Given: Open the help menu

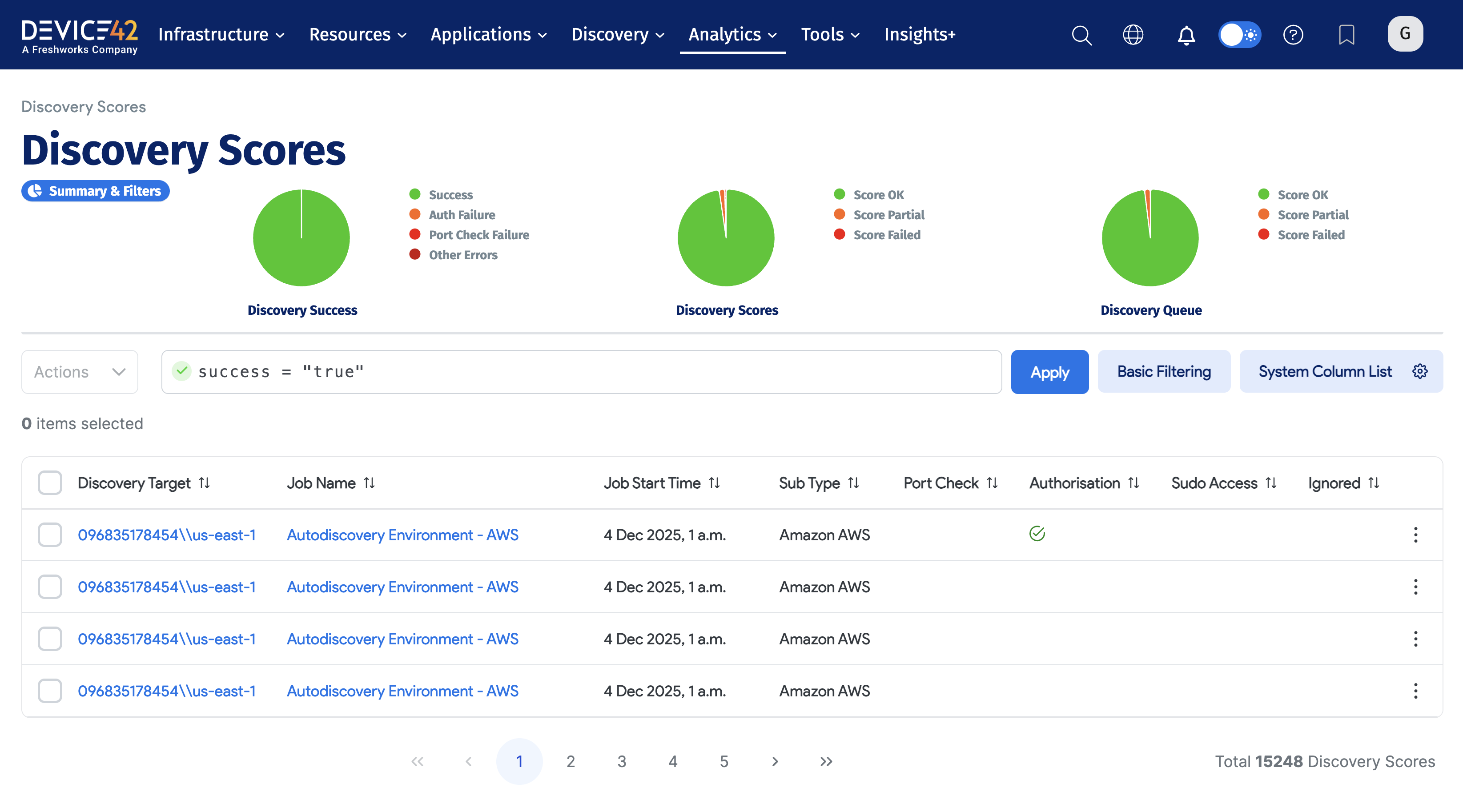Looking at the screenshot, I should [x=1293, y=35].
